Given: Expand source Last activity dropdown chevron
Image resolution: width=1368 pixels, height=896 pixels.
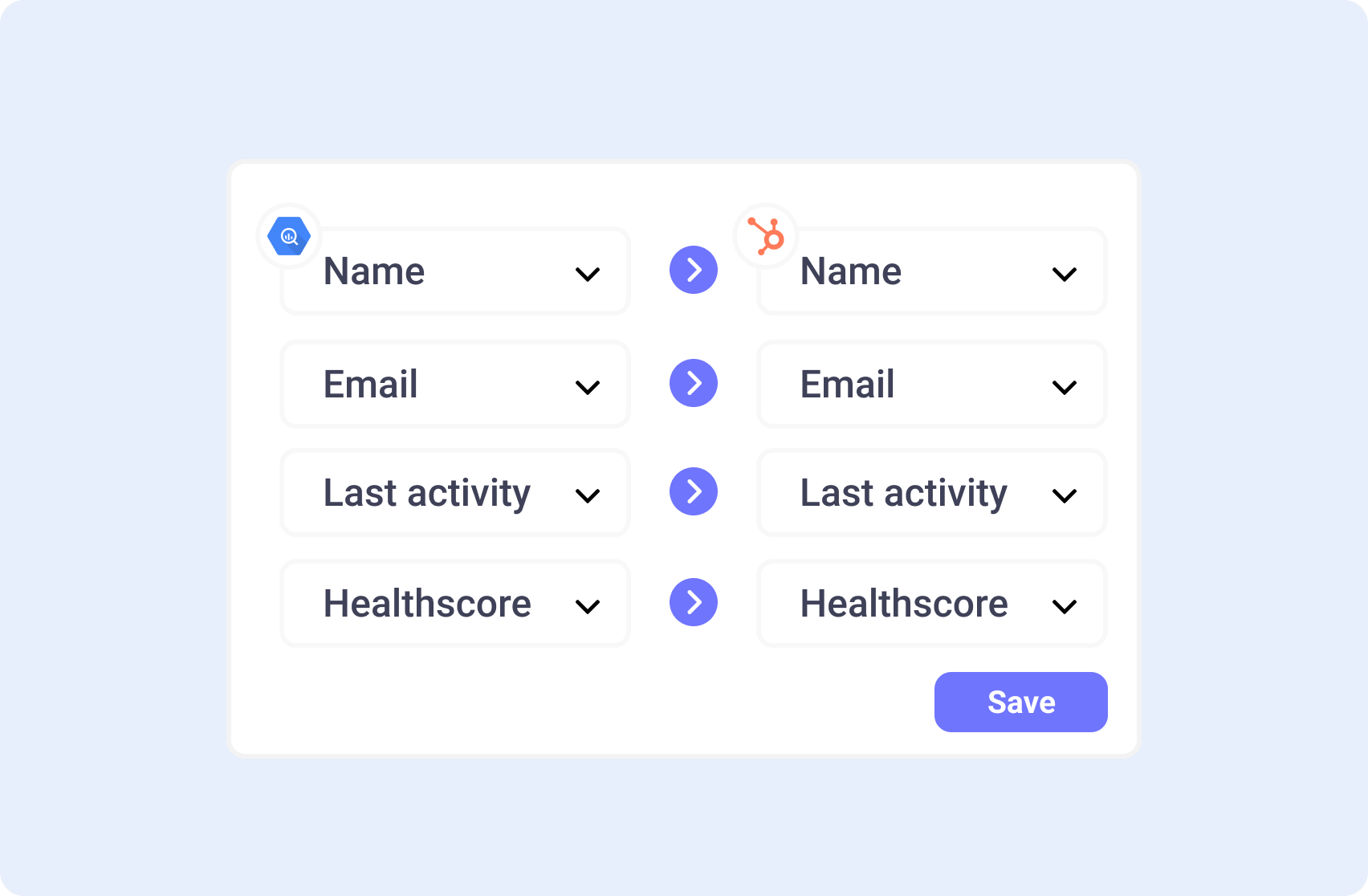Looking at the screenshot, I should coord(588,496).
